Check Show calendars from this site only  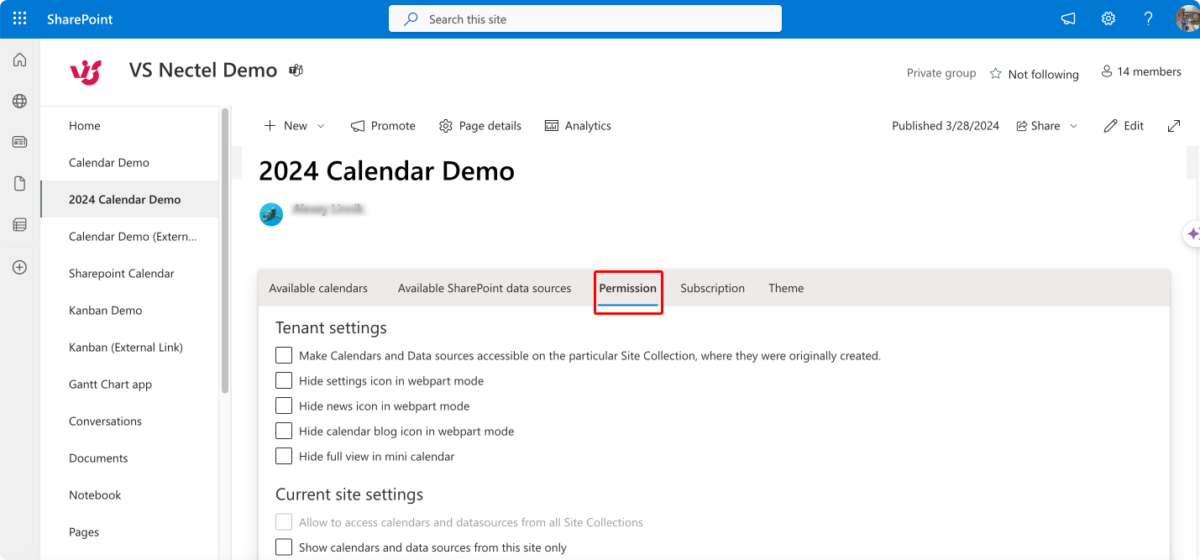pyautogui.click(x=284, y=547)
